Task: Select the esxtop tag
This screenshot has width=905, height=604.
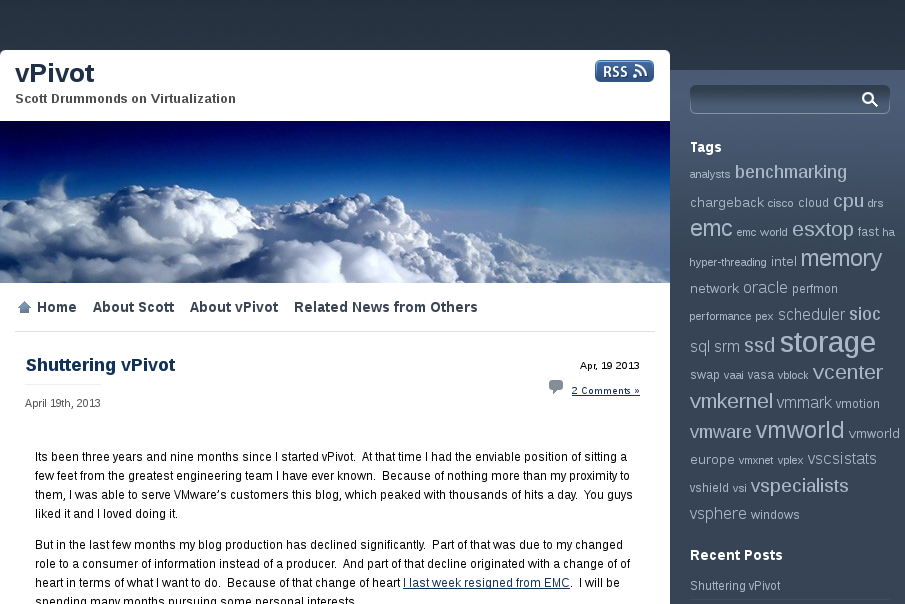Action: 822,230
